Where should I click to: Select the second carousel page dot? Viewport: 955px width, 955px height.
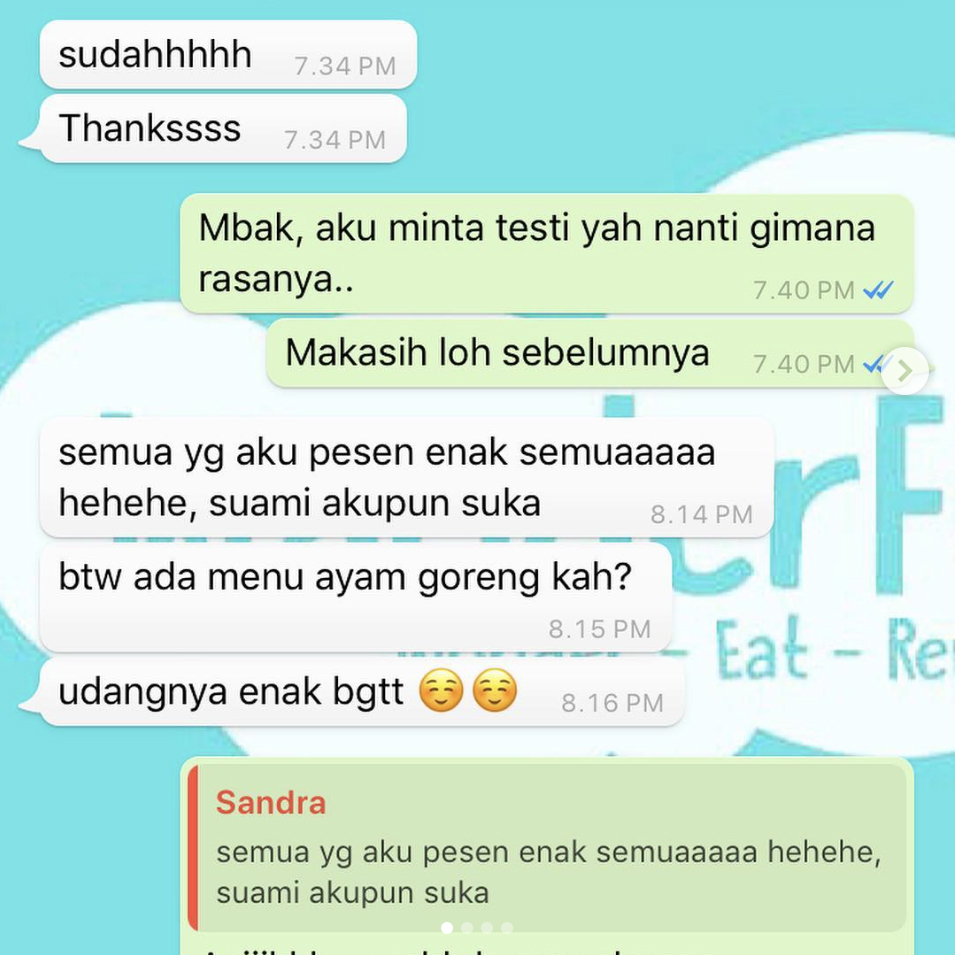pos(467,928)
